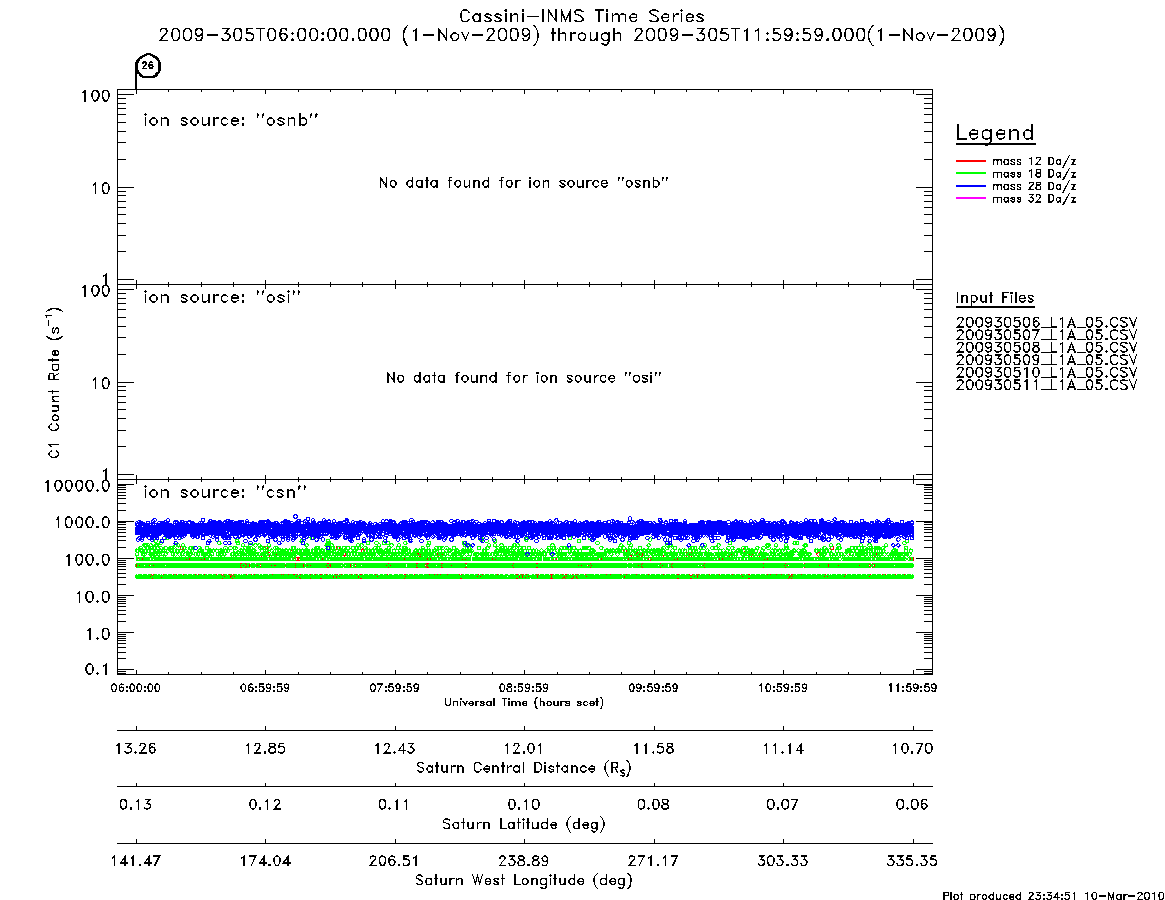The image size is (1165, 900).
Task: Click file name 200930507_L1A_05.CSV
Action: tap(1046, 335)
